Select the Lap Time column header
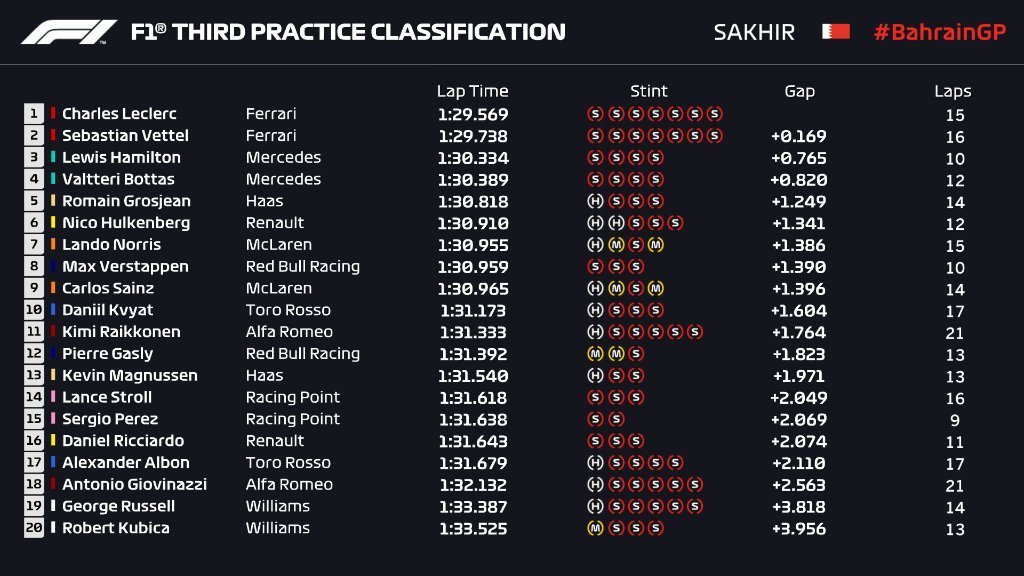Image resolution: width=1024 pixels, height=576 pixels. pyautogui.click(x=472, y=91)
